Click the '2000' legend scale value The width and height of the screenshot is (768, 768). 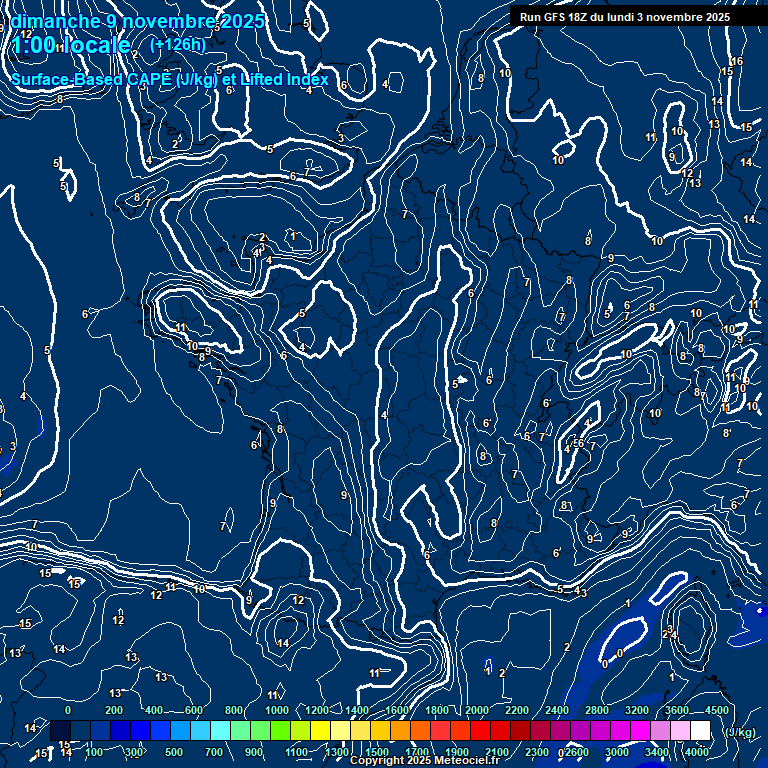pos(477,710)
